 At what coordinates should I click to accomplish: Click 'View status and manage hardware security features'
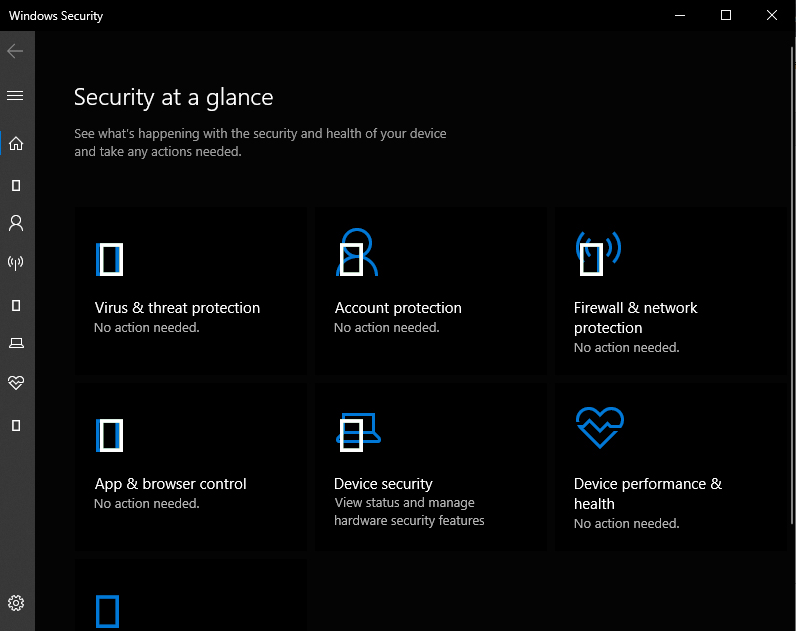[409, 512]
